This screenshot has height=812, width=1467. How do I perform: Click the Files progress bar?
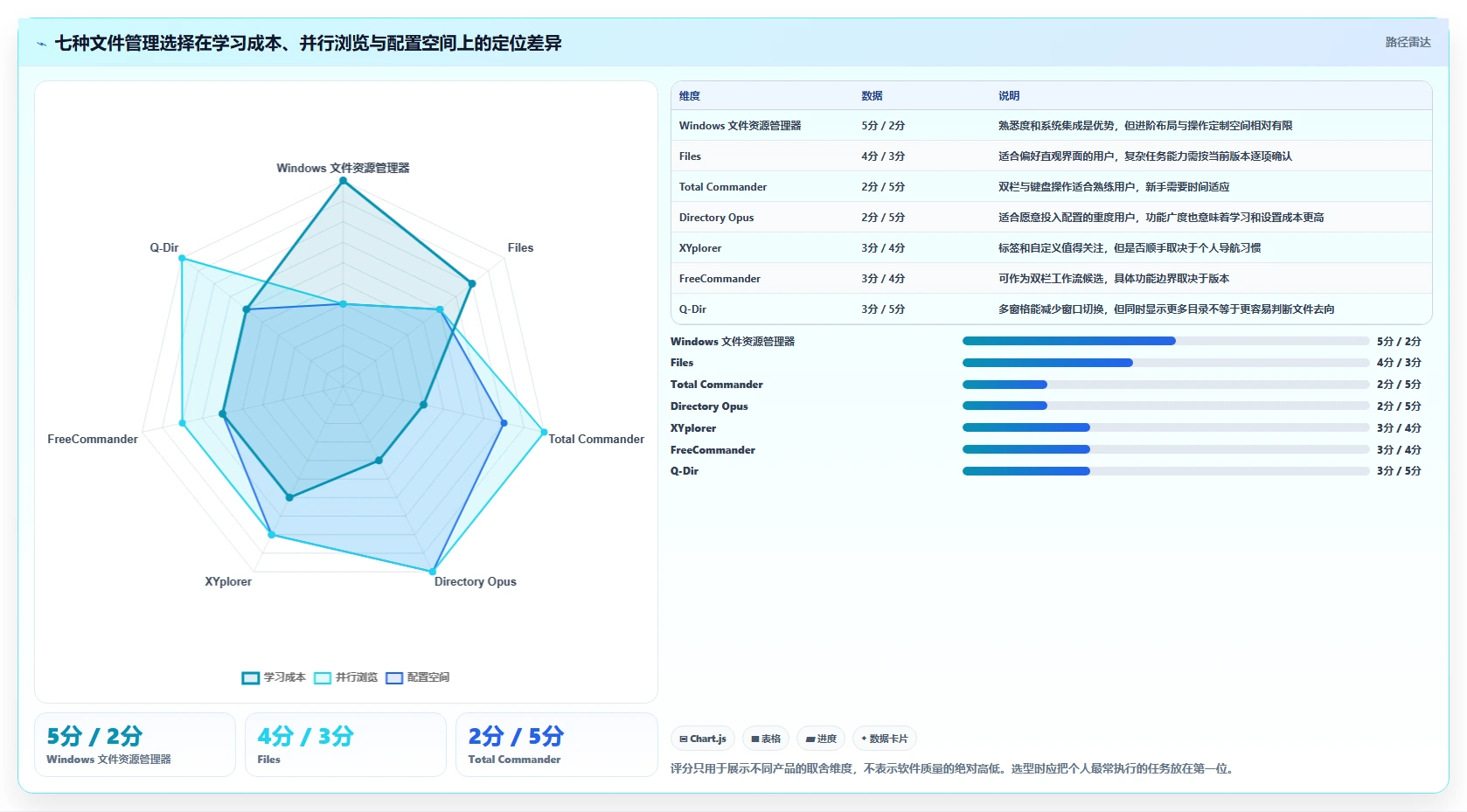point(1165,363)
